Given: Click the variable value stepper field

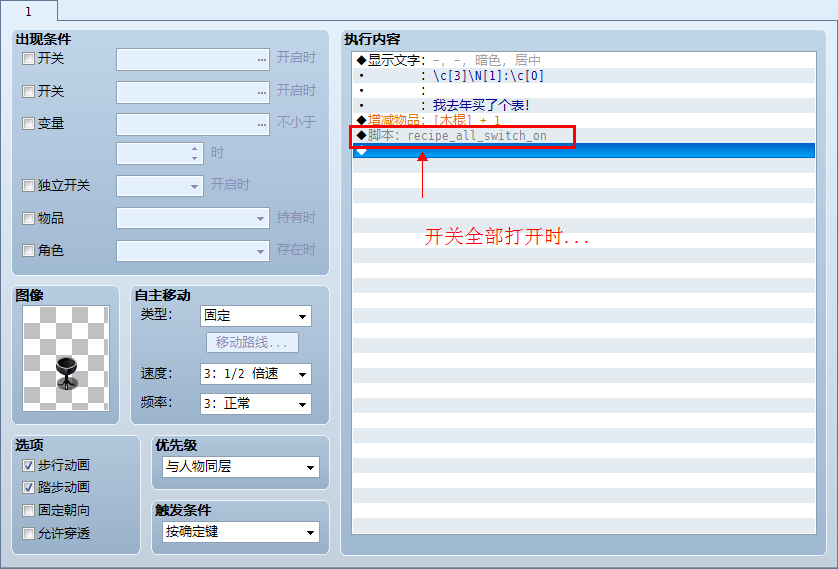Looking at the screenshot, I should tap(160, 154).
